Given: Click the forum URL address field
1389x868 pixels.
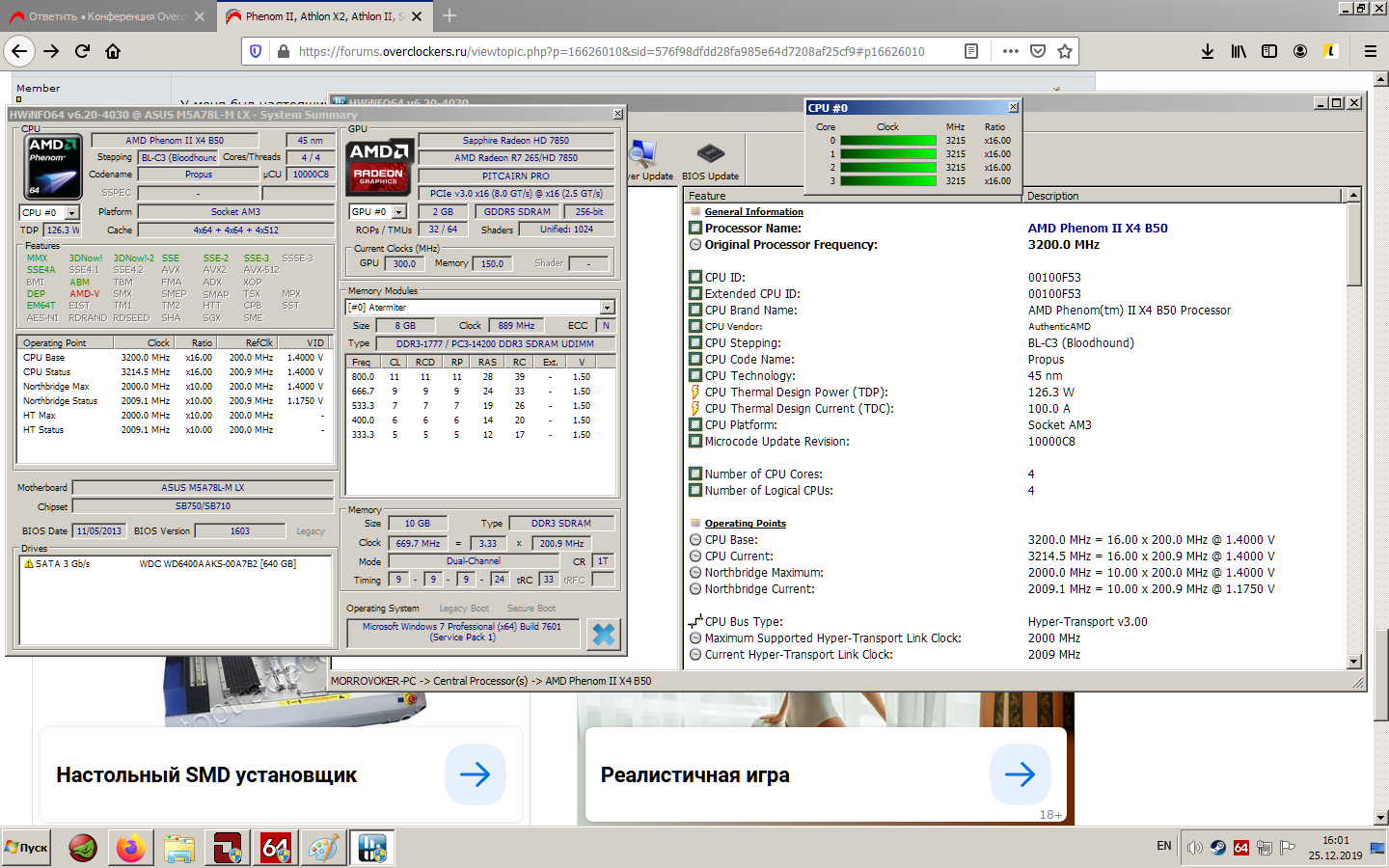Looking at the screenshot, I should [x=612, y=51].
